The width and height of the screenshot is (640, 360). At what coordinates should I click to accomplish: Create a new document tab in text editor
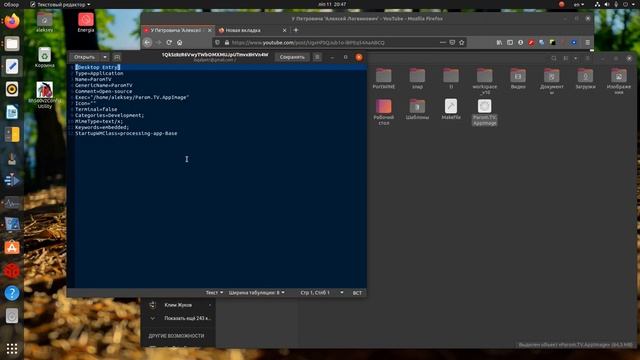pos(117,57)
